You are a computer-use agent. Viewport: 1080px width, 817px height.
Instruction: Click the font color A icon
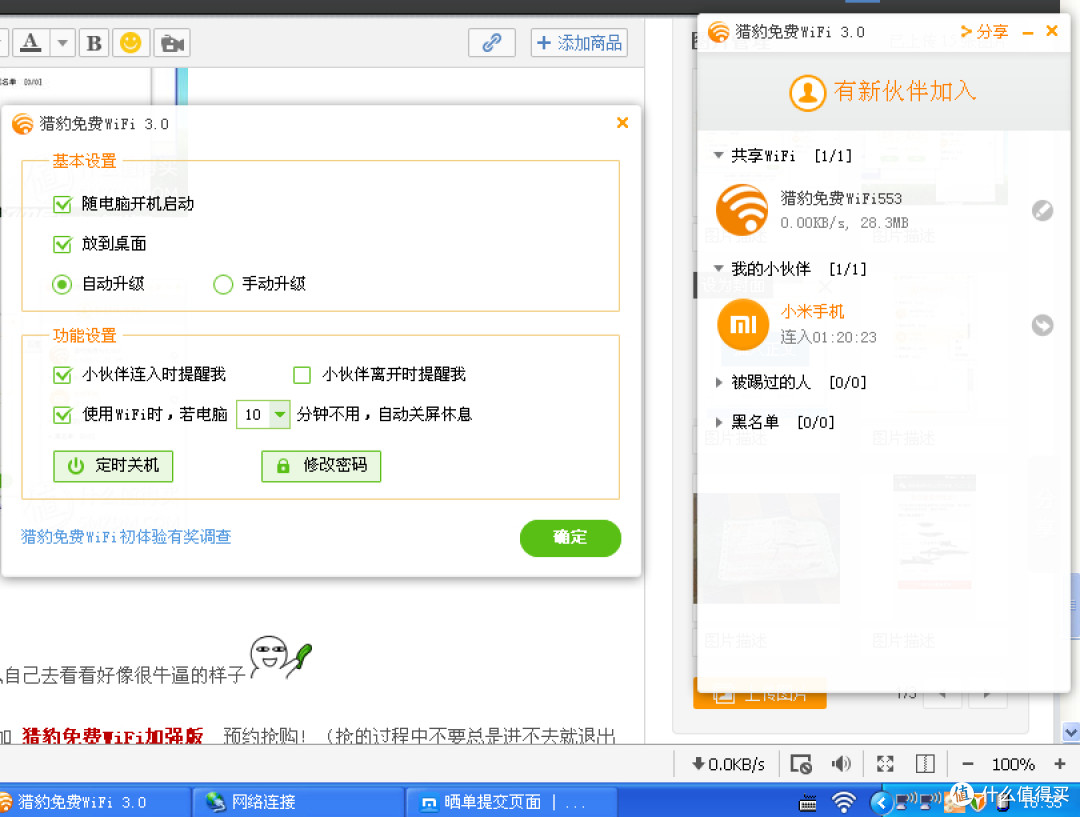coord(30,43)
